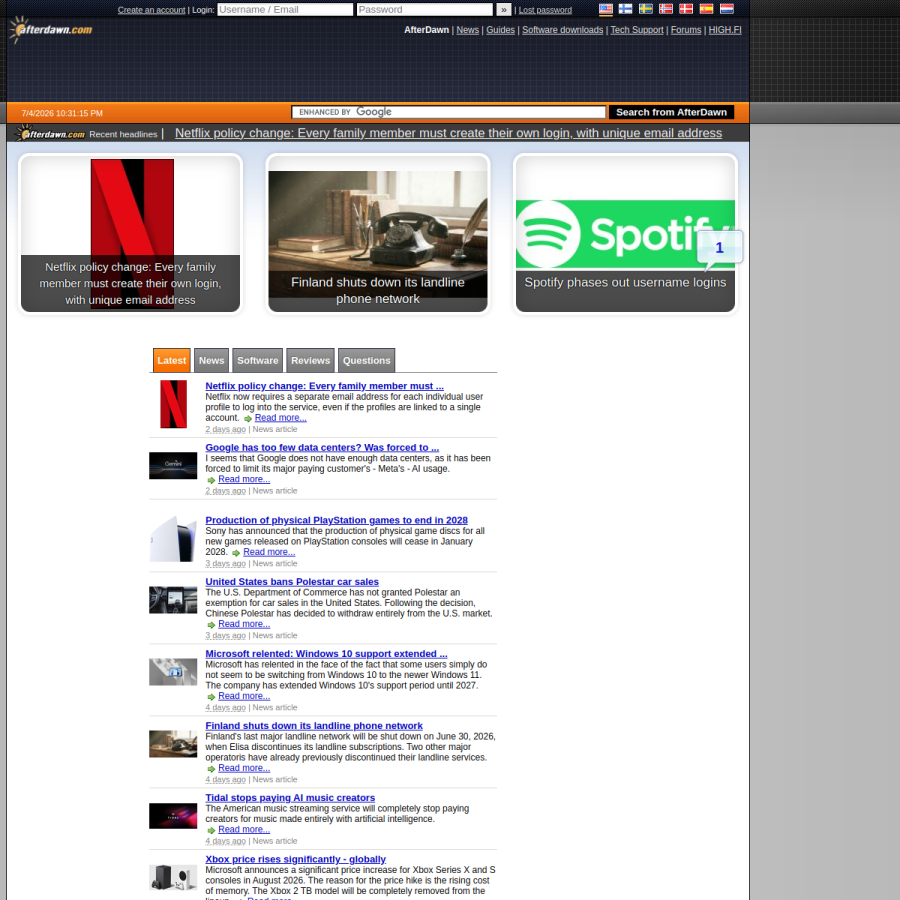Open the featured Finland landline card
The height and width of the screenshot is (900, 900).
[x=378, y=234]
